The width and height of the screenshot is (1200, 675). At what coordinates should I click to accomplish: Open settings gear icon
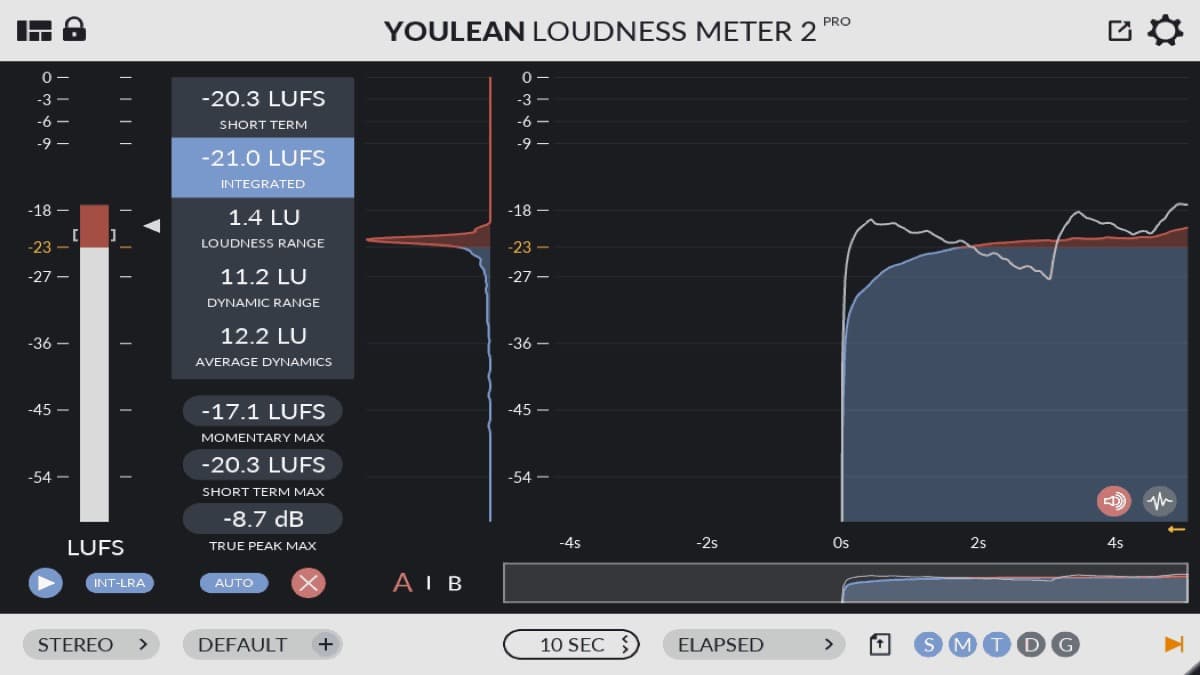(1165, 30)
